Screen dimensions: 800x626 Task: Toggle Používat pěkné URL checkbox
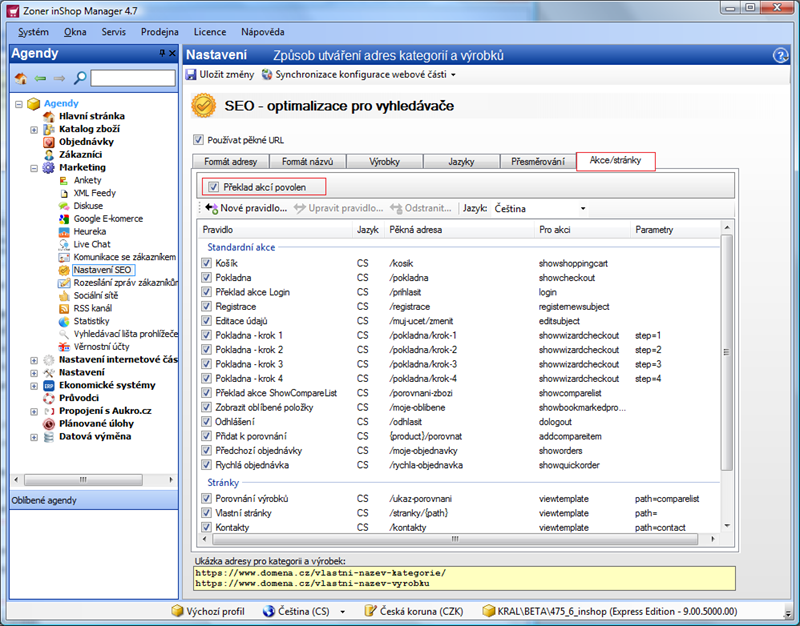coord(198,140)
